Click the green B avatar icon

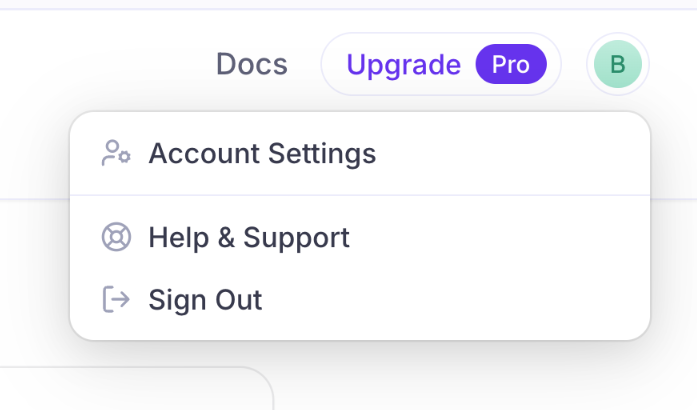pos(617,65)
